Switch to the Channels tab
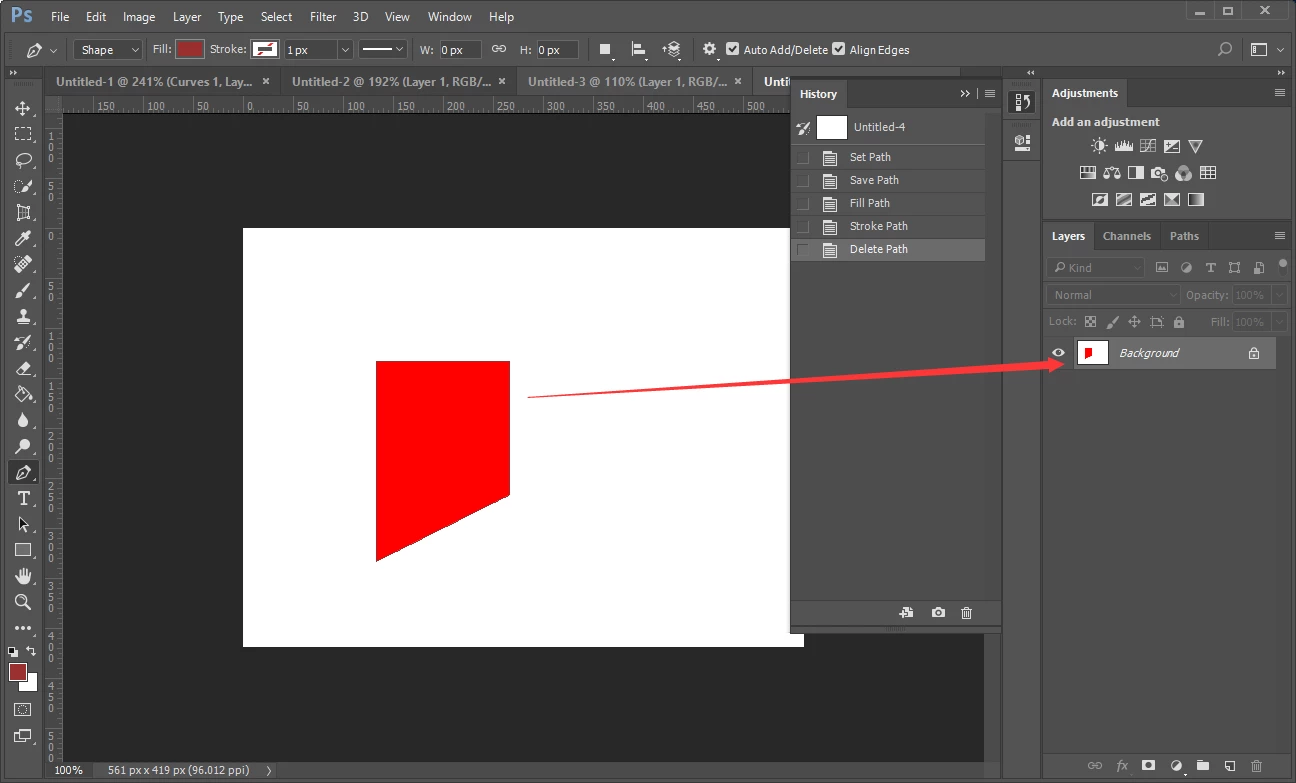Screen dimensions: 1296x783 tap(1127, 236)
